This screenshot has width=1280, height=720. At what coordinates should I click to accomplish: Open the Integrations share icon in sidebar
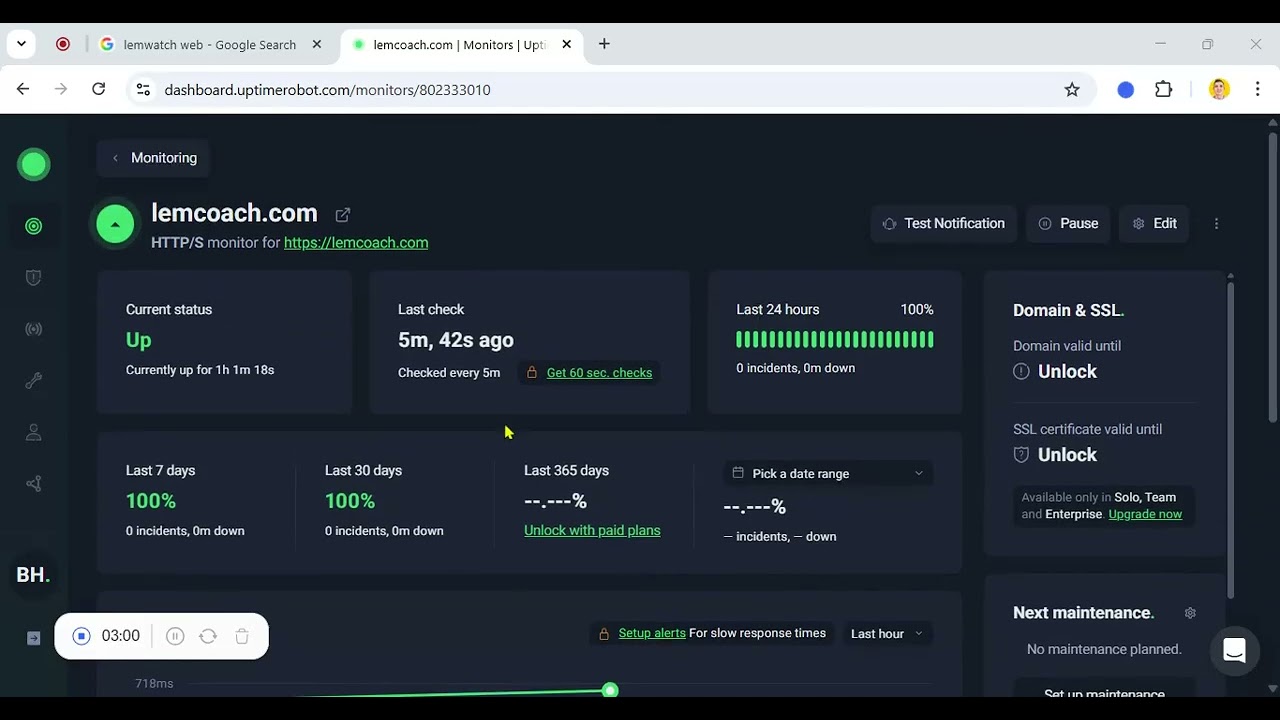coord(34,484)
